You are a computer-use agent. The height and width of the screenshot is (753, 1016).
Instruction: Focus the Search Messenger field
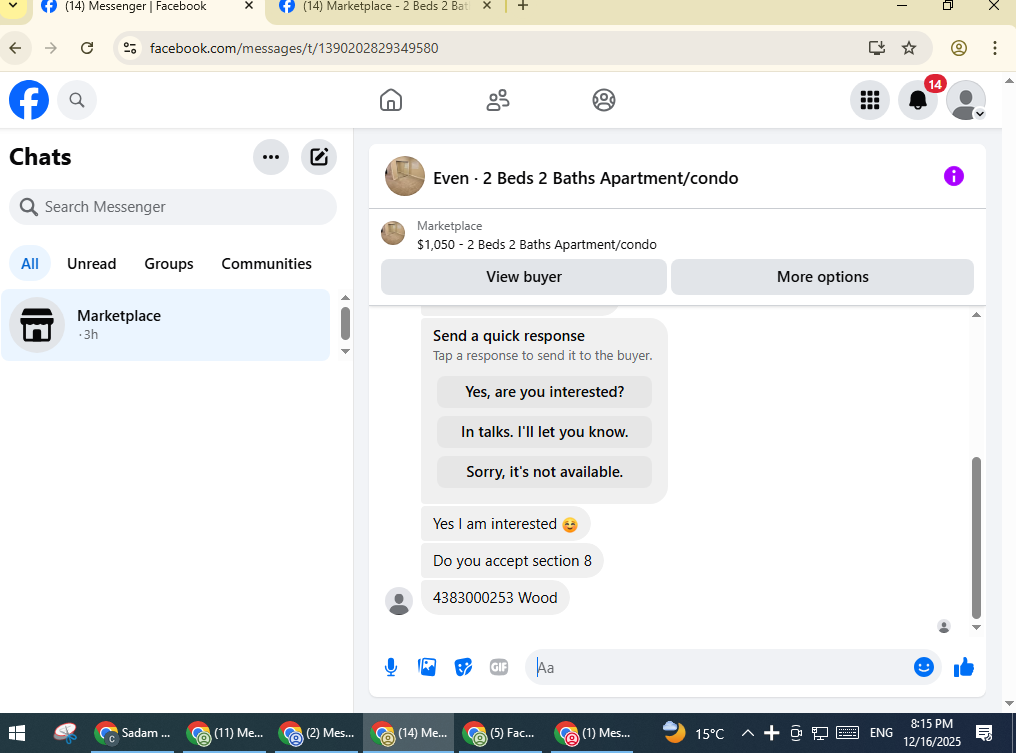click(173, 207)
